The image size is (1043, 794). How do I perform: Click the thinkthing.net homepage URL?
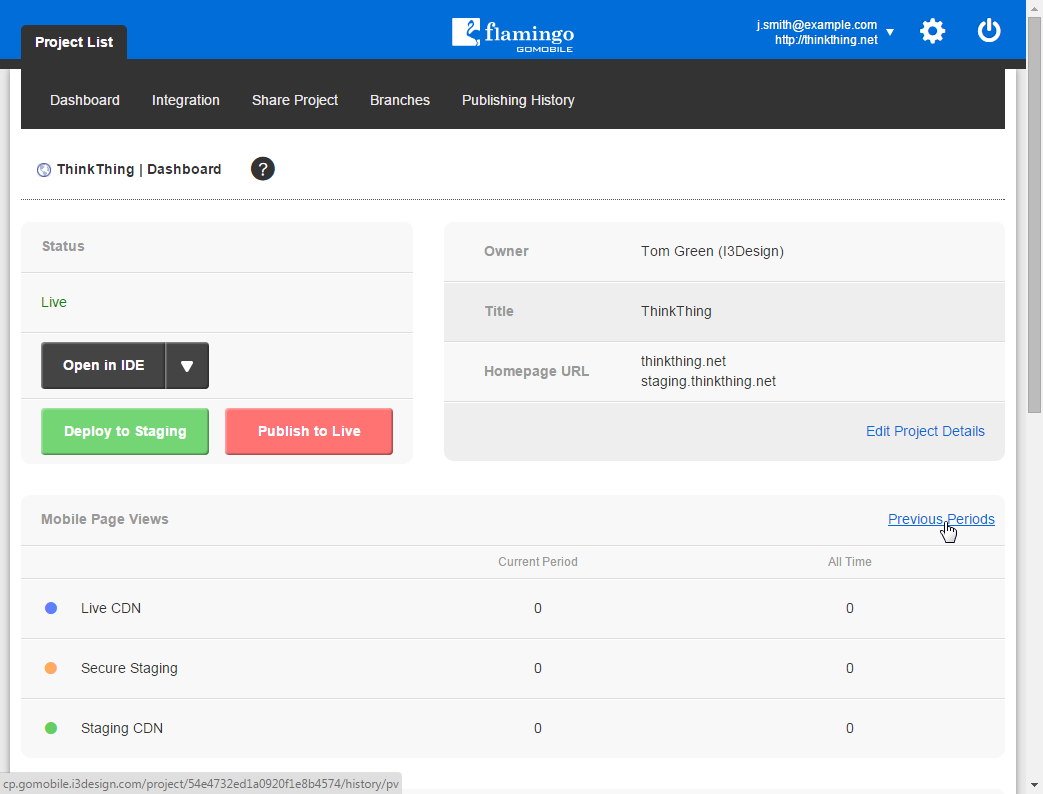coord(683,361)
